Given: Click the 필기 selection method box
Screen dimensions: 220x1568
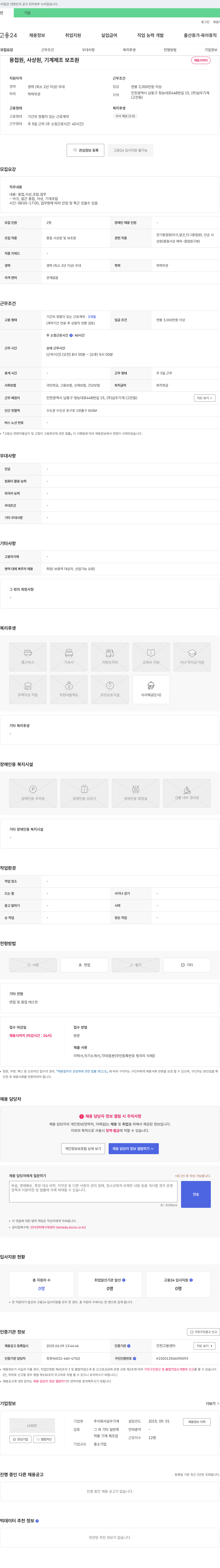Looking at the screenshot, I should (x=135, y=965).
